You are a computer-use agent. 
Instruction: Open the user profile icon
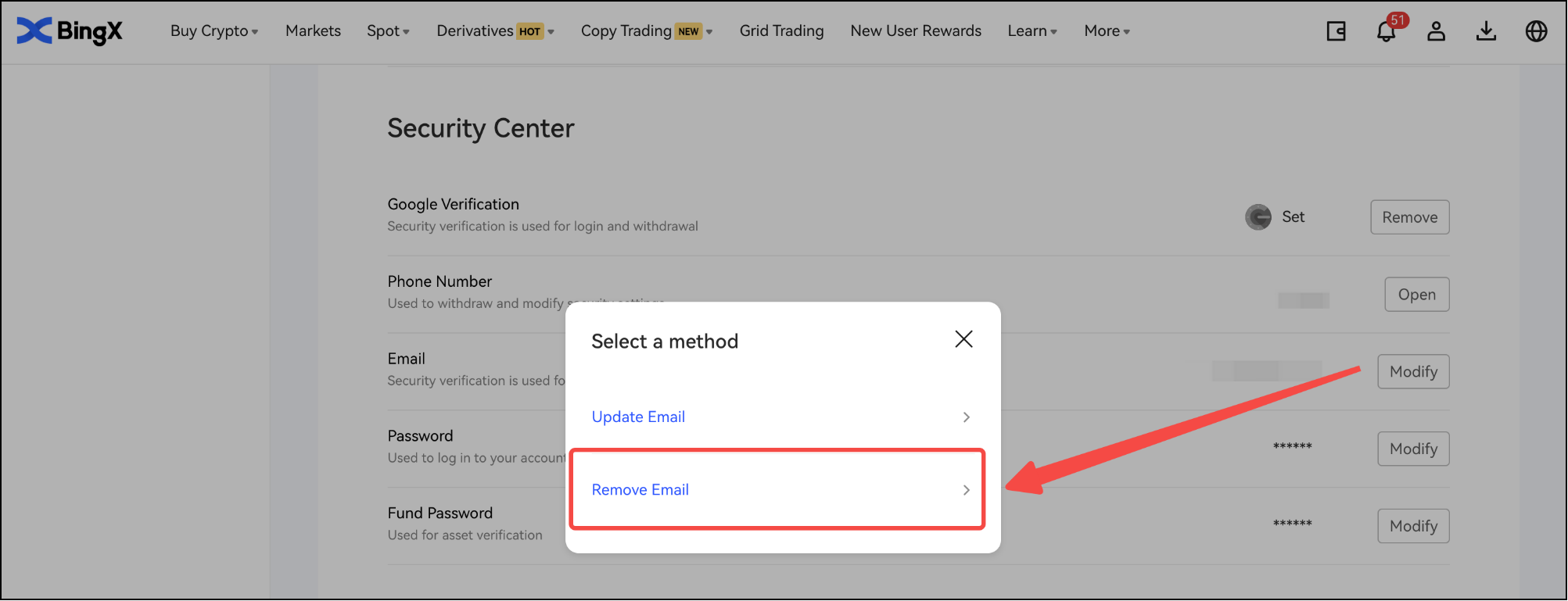[1436, 31]
